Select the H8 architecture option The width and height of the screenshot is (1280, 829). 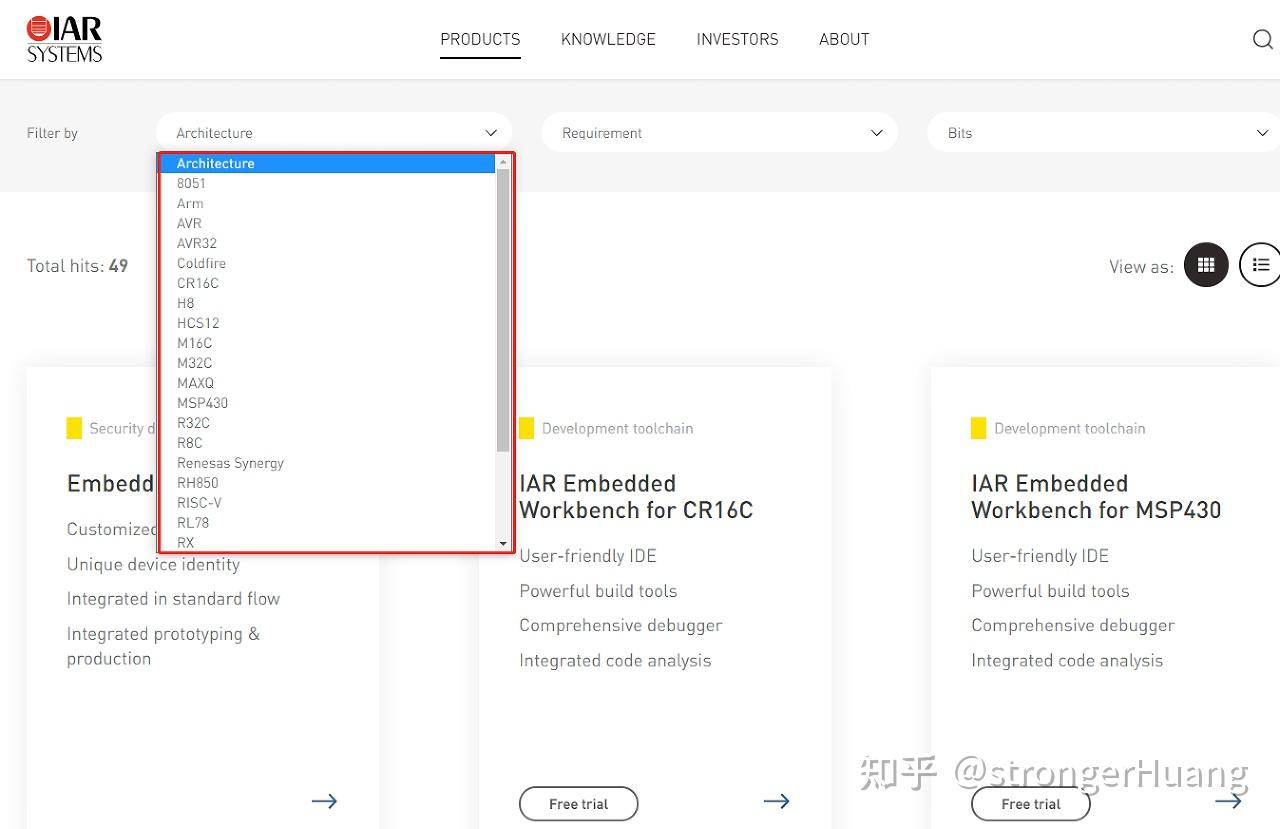pyautogui.click(x=328, y=303)
